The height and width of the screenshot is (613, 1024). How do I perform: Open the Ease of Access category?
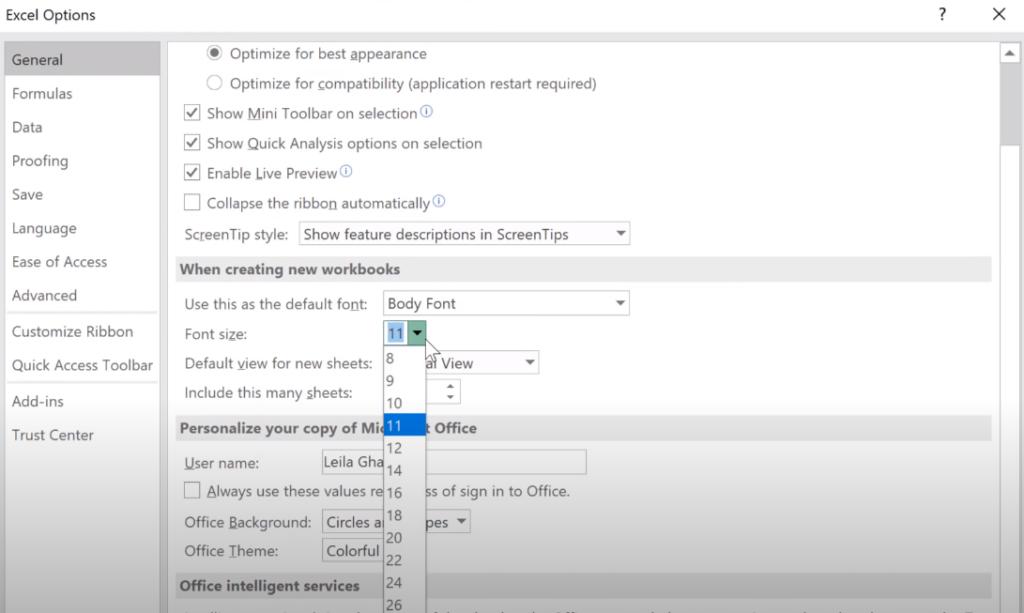click(x=82, y=261)
